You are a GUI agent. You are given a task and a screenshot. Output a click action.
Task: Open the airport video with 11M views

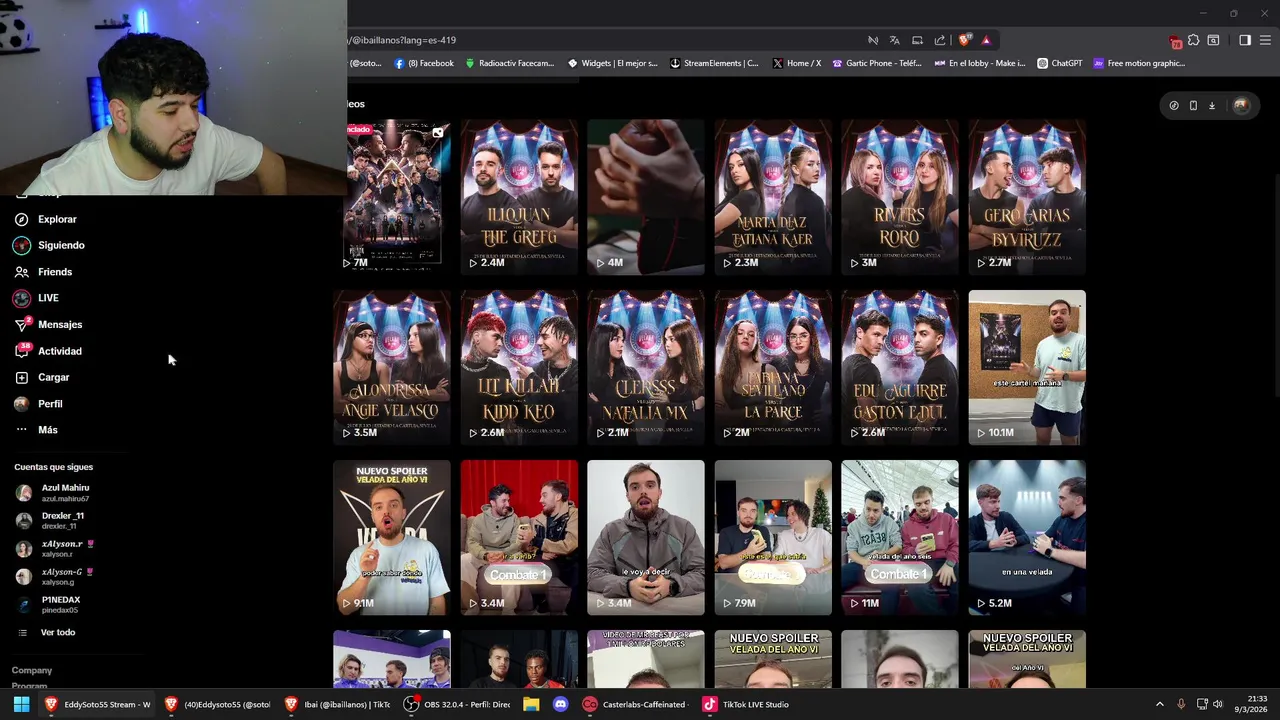900,537
